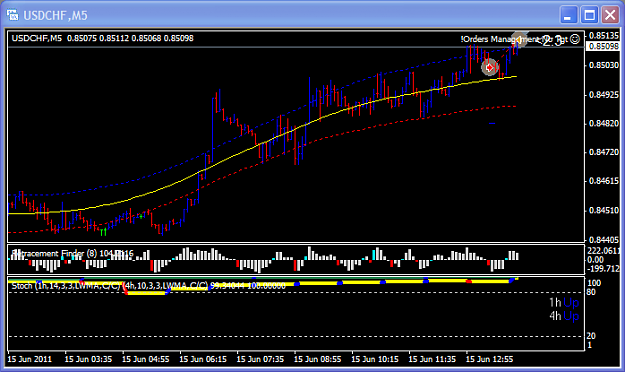The height and width of the screenshot is (372, 625).
Task: Click the 0.84720 price axis label
Action: coord(604,152)
